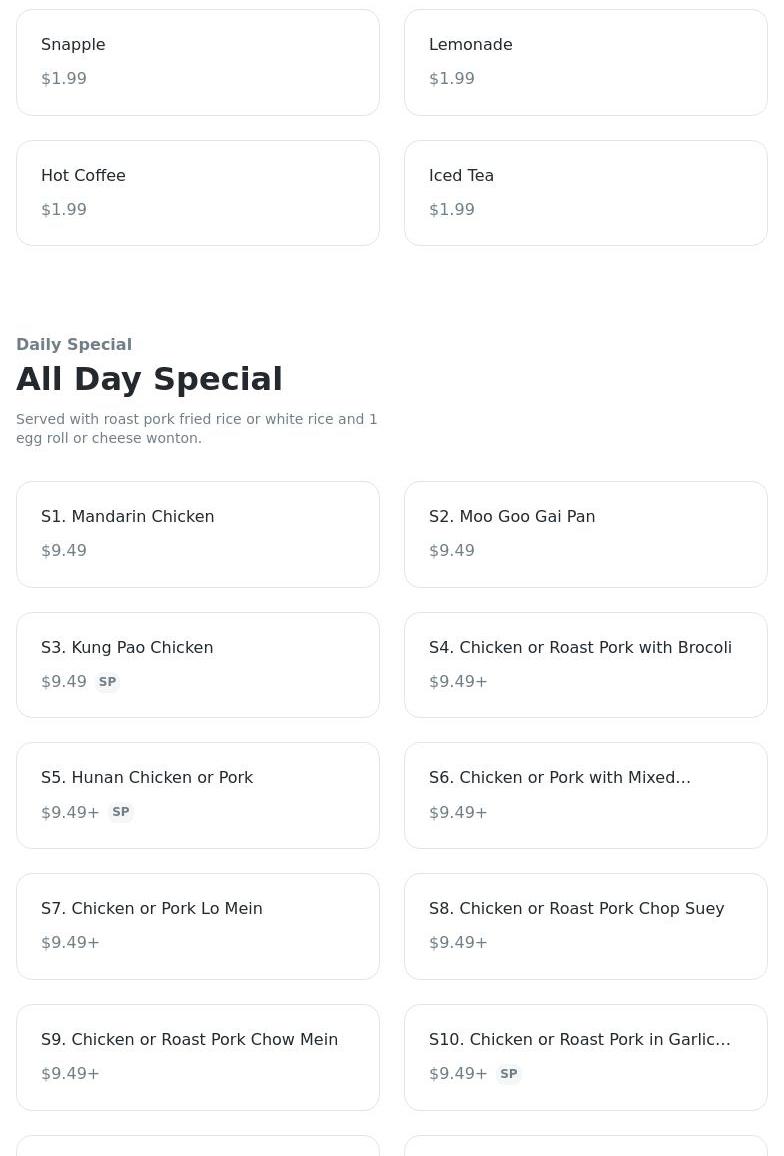The image size is (784, 1156).
Task: Pick S3. Kung Pao Chicken card
Action: tap(197, 664)
